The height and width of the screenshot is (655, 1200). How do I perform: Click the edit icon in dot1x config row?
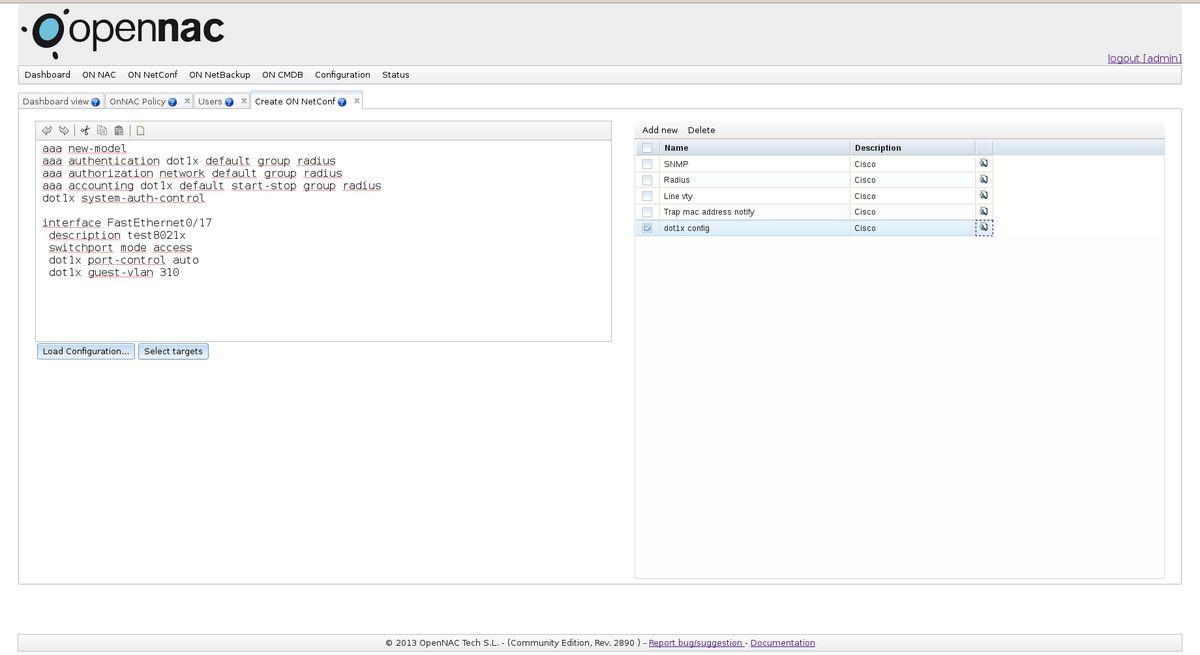(x=984, y=227)
